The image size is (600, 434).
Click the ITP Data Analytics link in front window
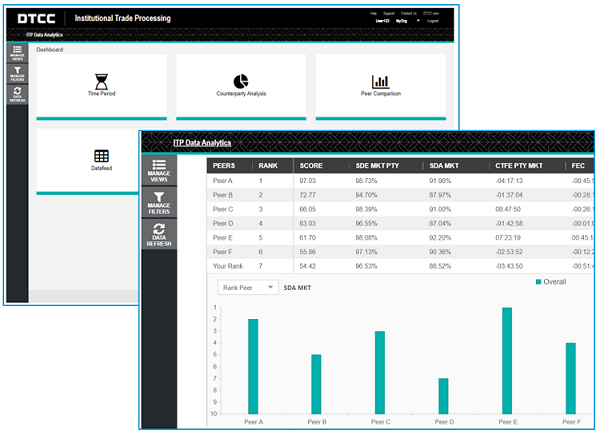(202, 143)
